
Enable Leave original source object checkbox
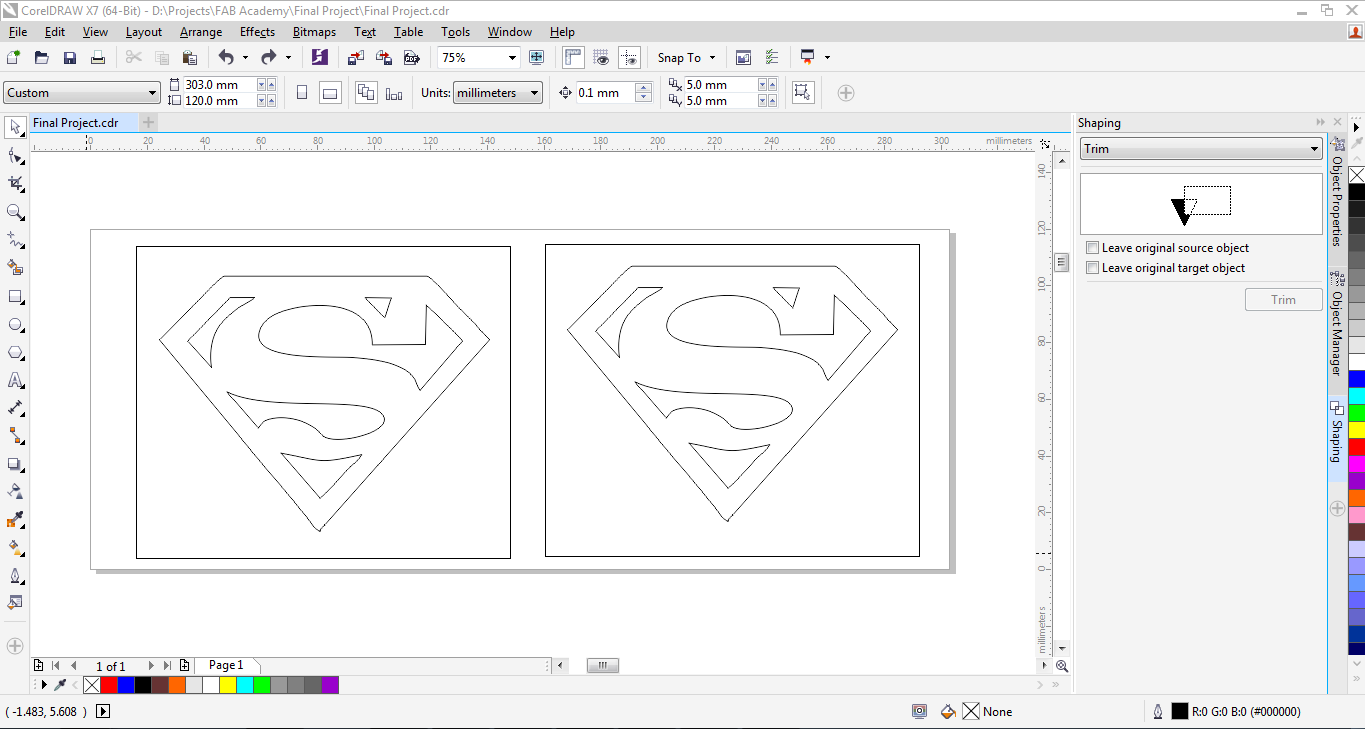[1093, 248]
